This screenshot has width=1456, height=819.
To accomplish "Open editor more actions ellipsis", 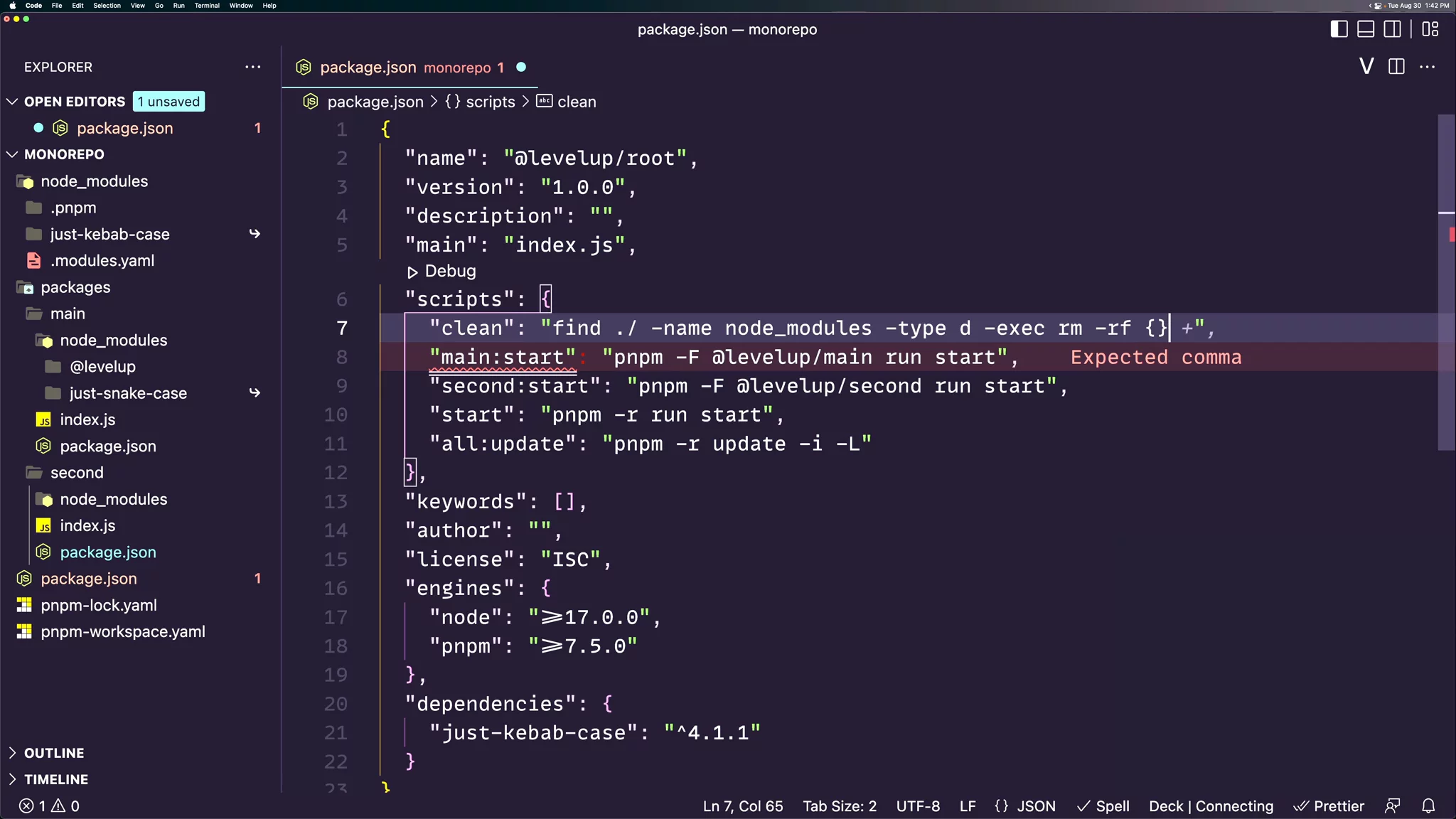I will coord(1427,67).
